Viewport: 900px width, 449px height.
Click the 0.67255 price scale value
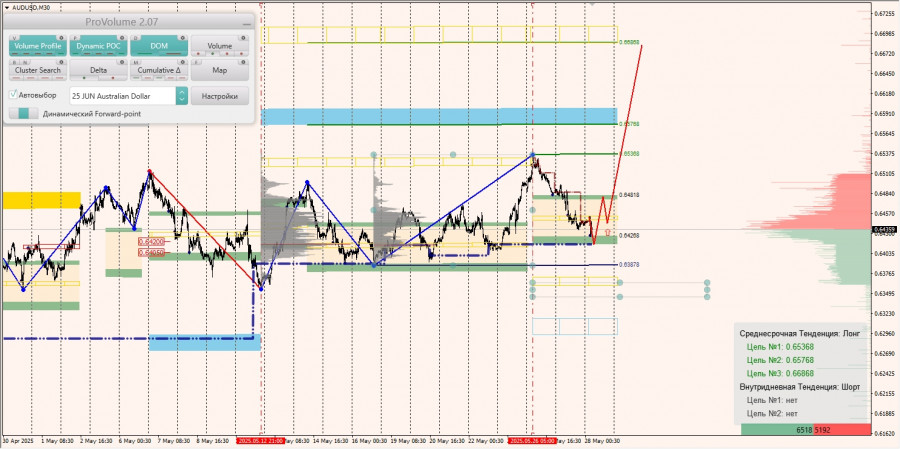coord(885,13)
